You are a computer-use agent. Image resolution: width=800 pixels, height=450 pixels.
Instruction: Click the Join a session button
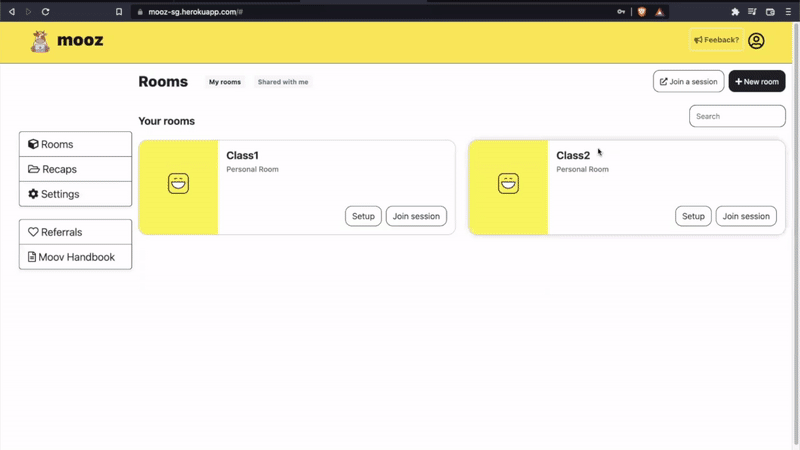click(x=688, y=82)
